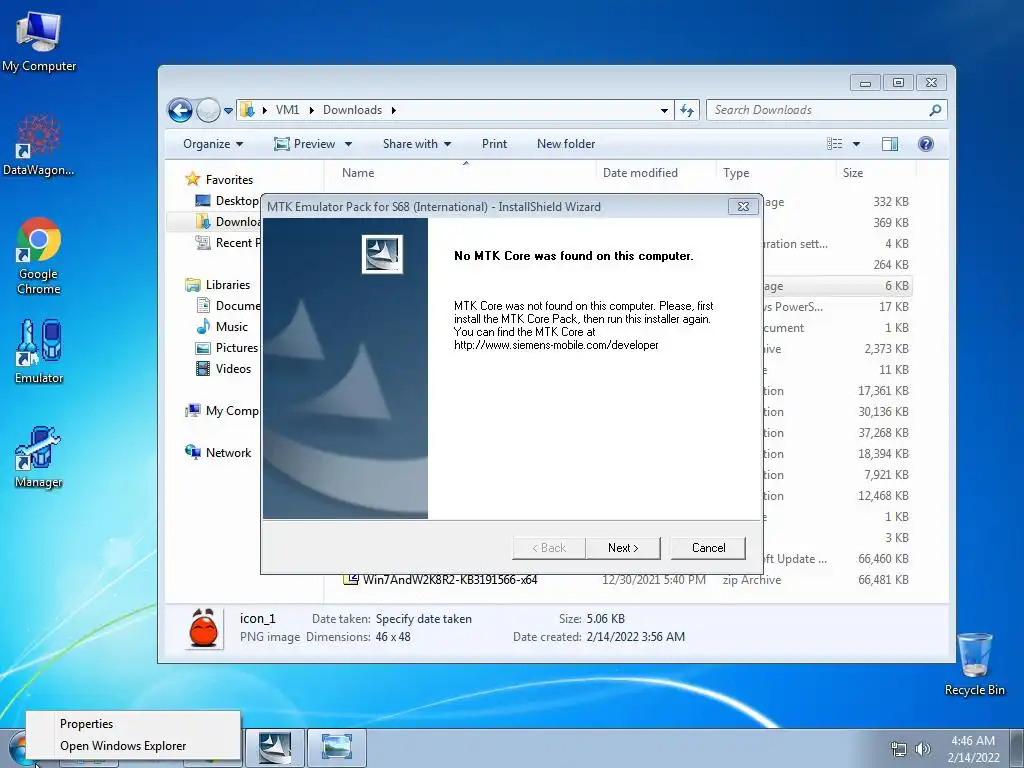Open recent pages dropdown arrow

(x=228, y=110)
